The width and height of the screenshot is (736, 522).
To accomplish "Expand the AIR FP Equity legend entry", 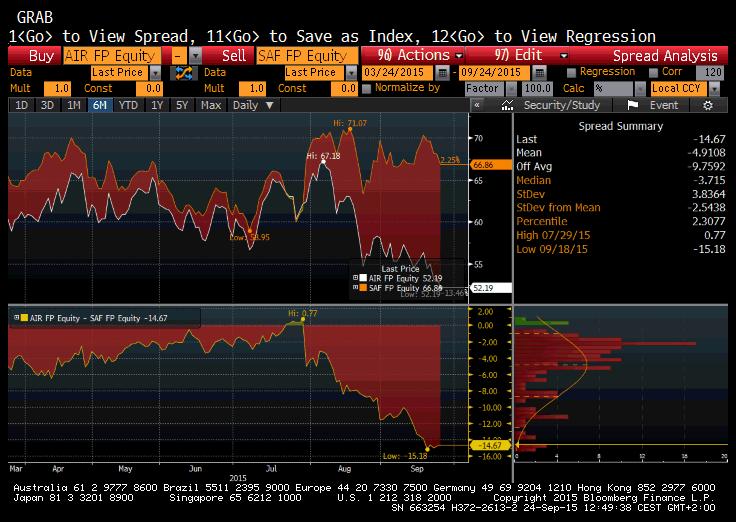I will pos(355,277).
